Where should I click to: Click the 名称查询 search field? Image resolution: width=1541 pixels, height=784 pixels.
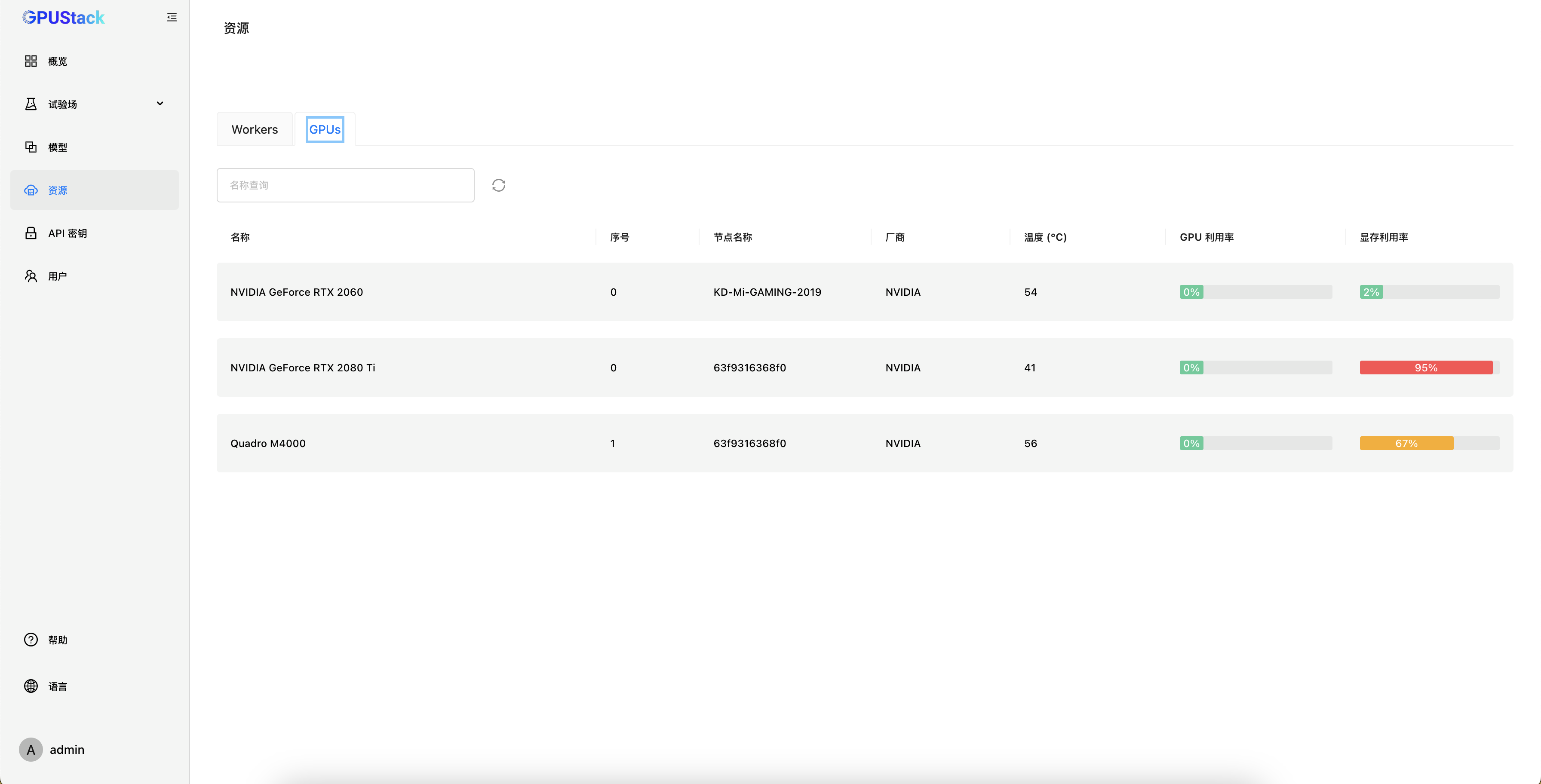(x=345, y=185)
